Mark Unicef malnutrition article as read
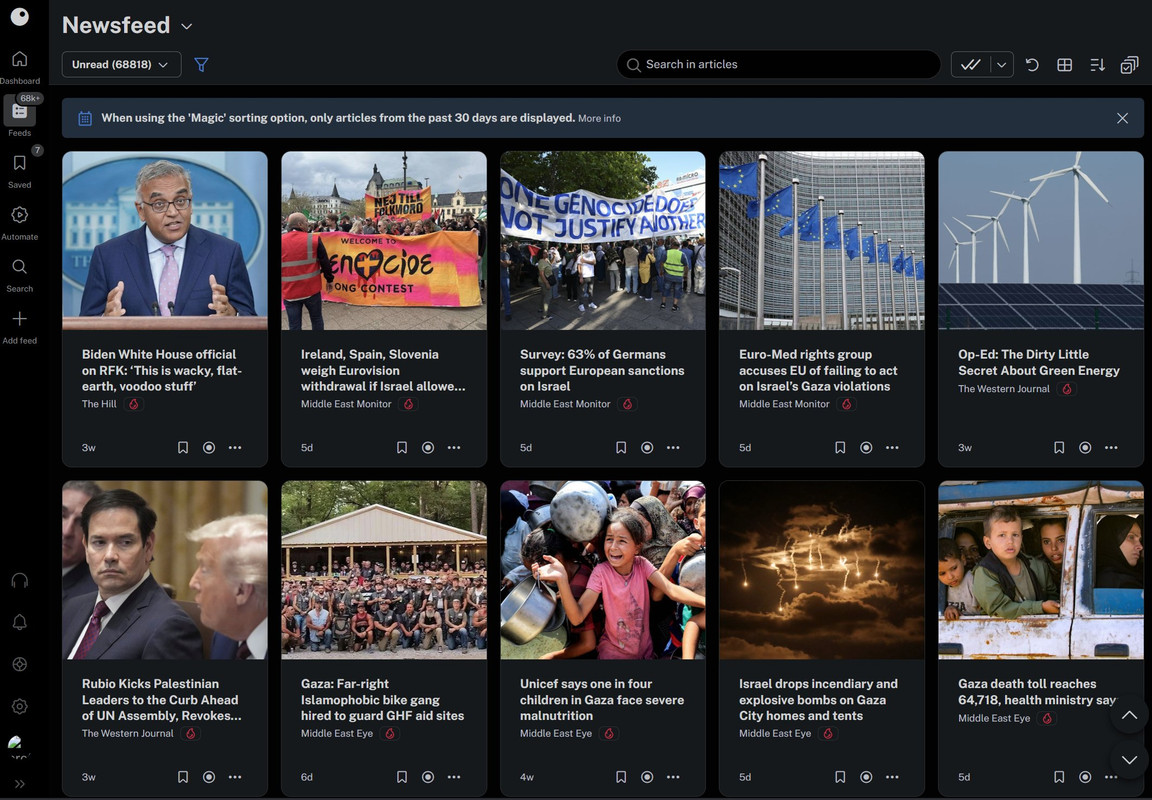The height and width of the screenshot is (800, 1152). (x=647, y=776)
